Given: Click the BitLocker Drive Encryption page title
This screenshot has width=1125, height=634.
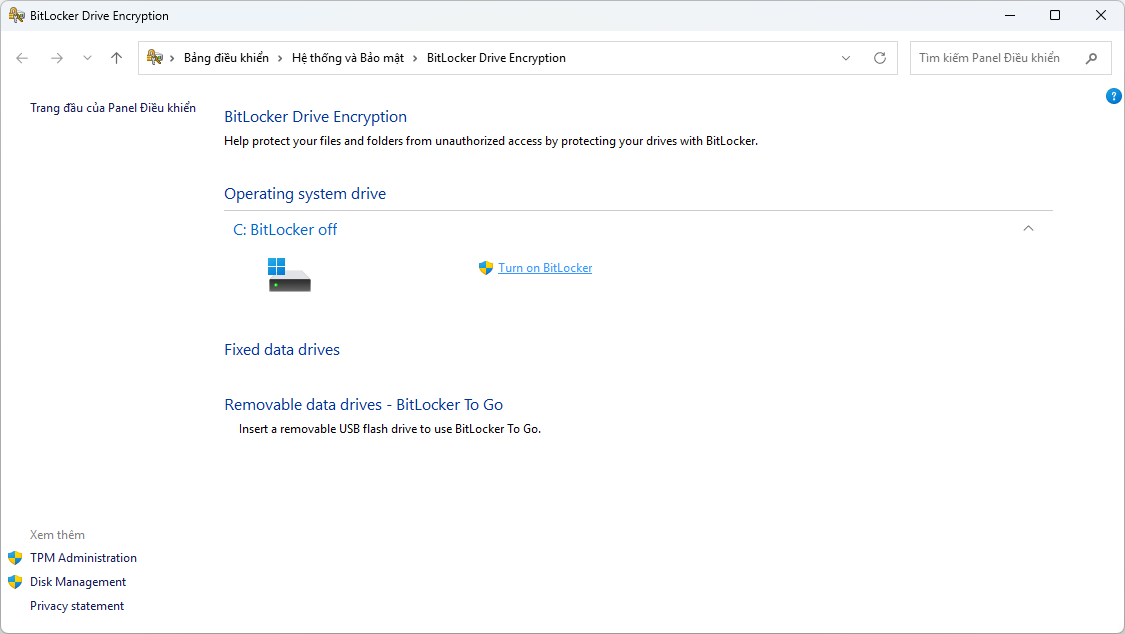Looking at the screenshot, I should 316,117.
